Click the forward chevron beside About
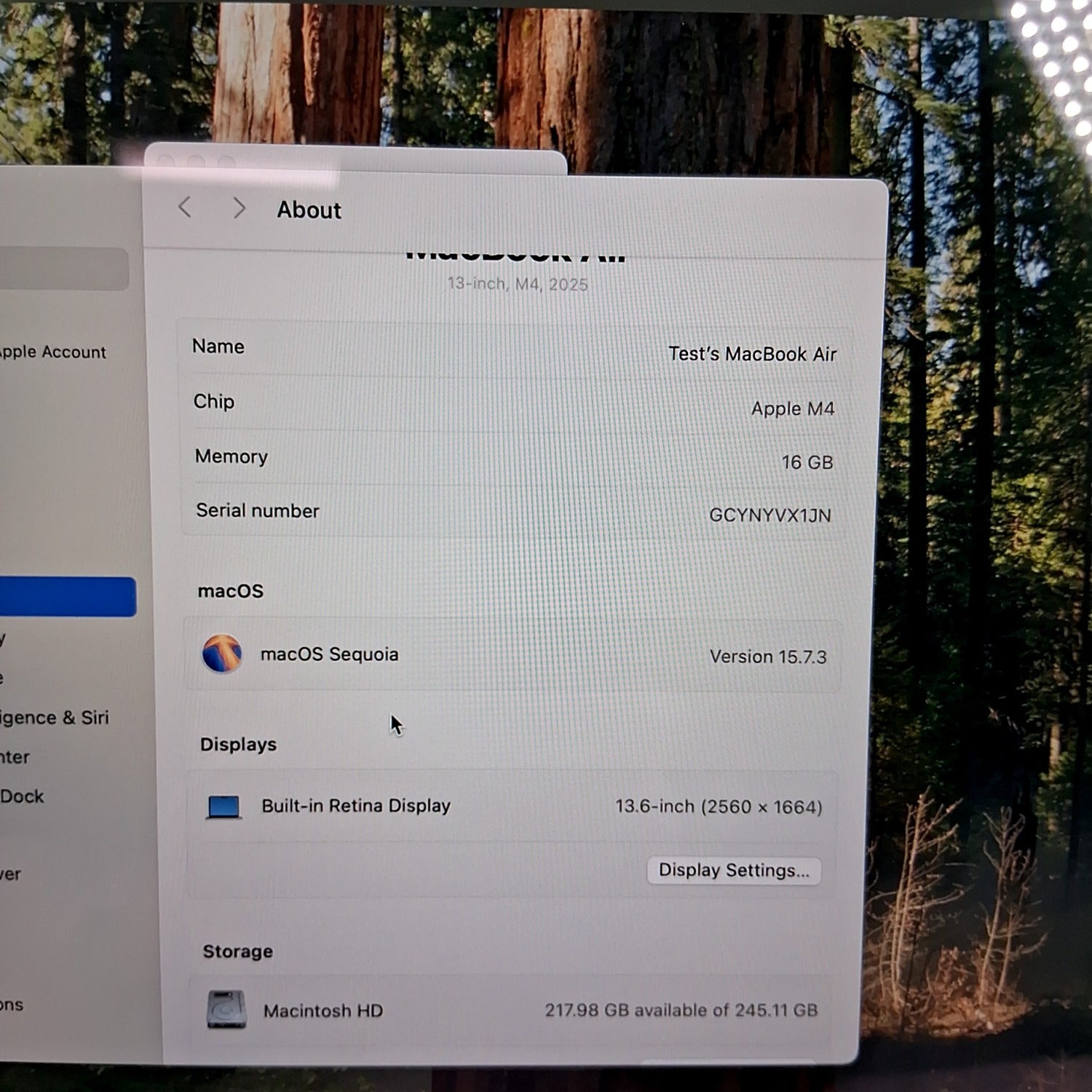The width and height of the screenshot is (1092, 1092). tap(239, 208)
